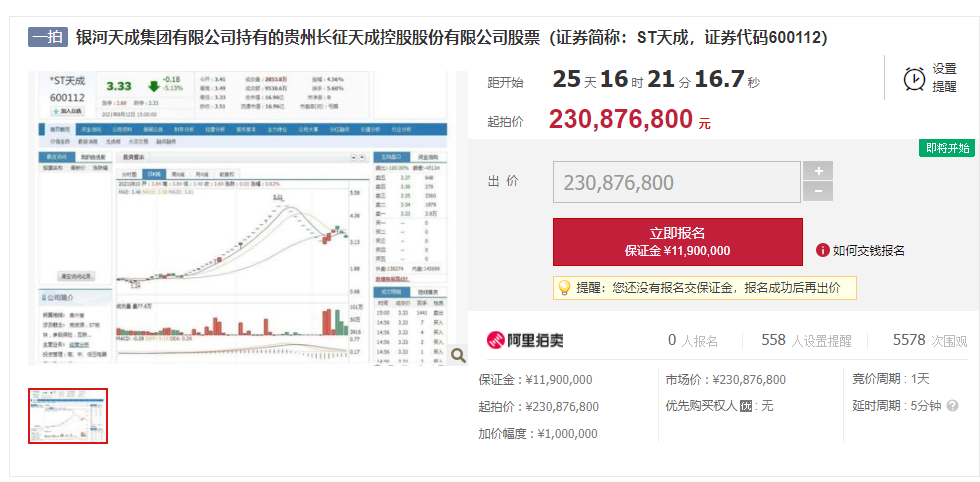The width and height of the screenshot is (980, 482).
Task: Click the yellow 提醒 notice banner text
Action: [x=708, y=288]
